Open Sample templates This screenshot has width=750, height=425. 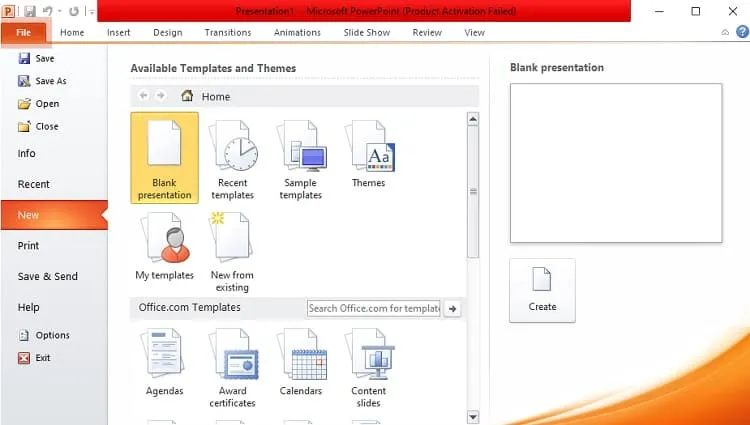[x=300, y=160]
